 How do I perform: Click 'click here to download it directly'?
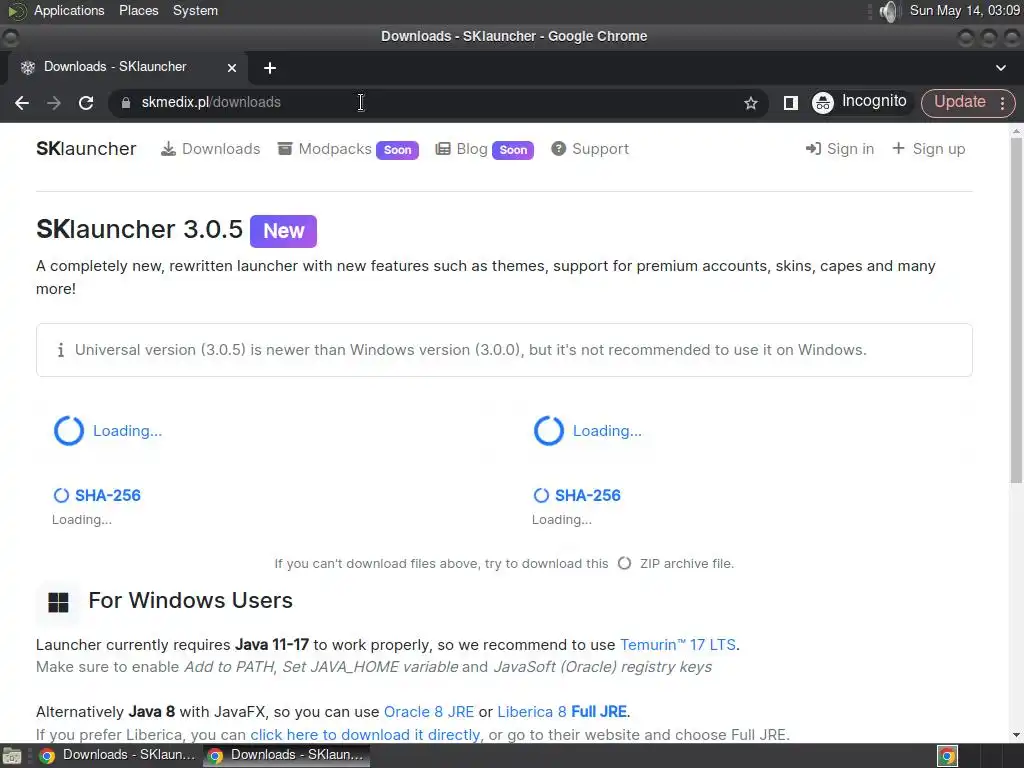click(x=365, y=735)
